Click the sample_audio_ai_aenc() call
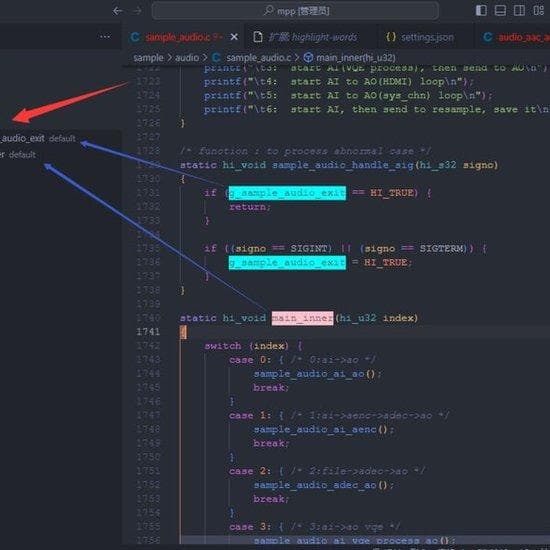 [321, 429]
